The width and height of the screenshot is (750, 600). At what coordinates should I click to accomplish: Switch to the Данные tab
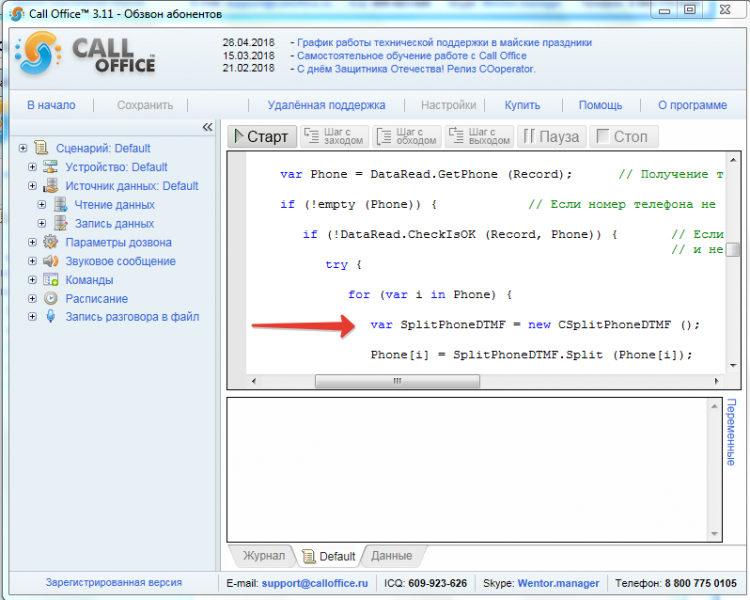tap(391, 556)
